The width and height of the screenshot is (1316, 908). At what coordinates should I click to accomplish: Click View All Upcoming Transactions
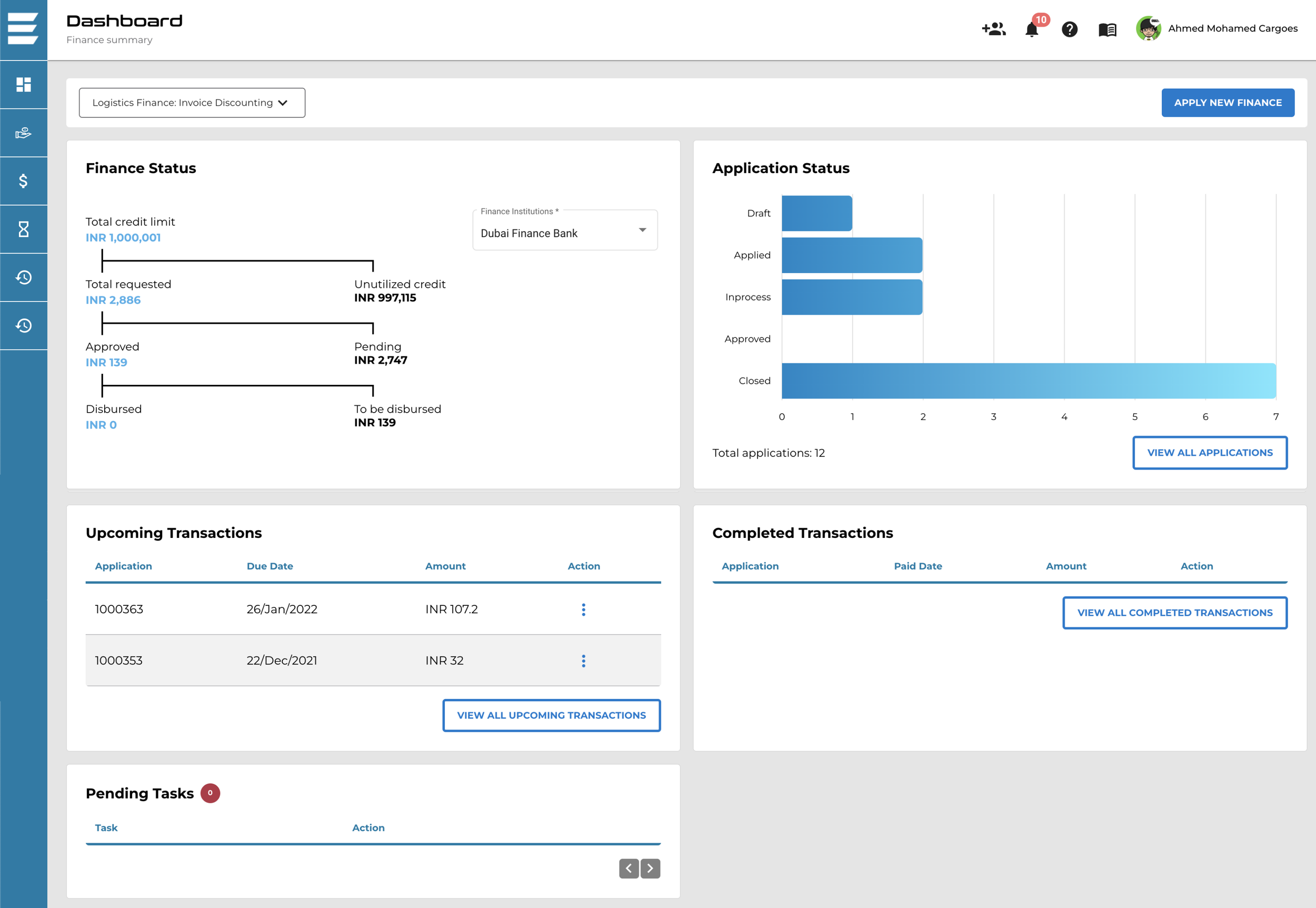click(551, 715)
